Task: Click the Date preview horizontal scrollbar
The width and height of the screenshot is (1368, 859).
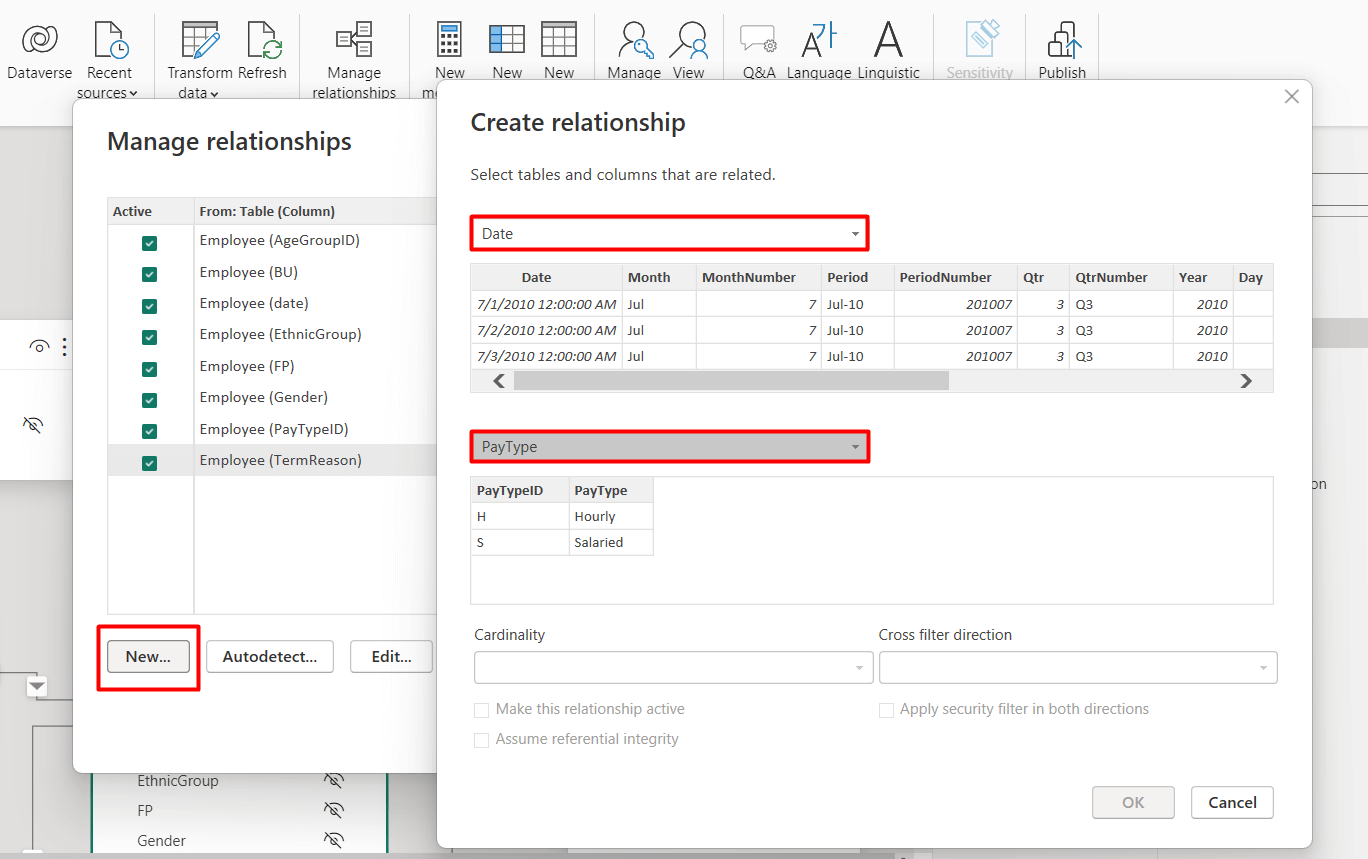Action: pyautogui.click(x=730, y=380)
